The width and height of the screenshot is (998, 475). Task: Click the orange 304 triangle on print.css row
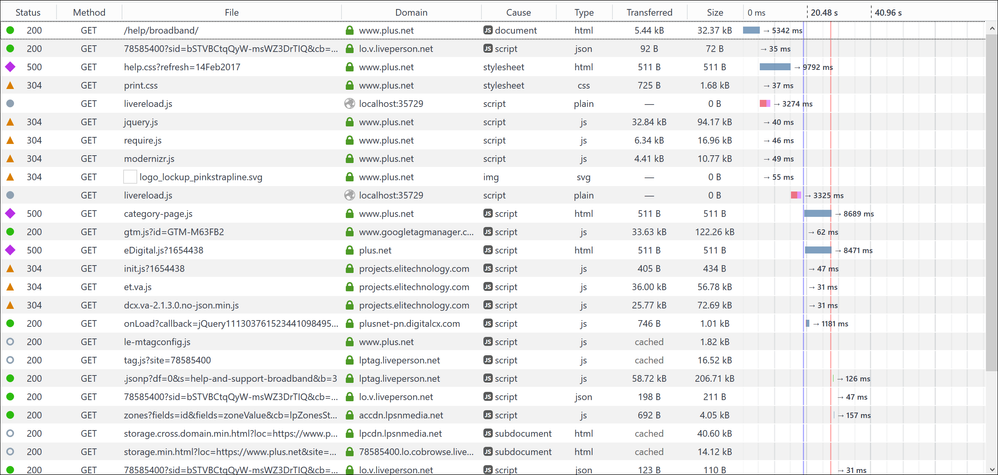[x=10, y=85]
